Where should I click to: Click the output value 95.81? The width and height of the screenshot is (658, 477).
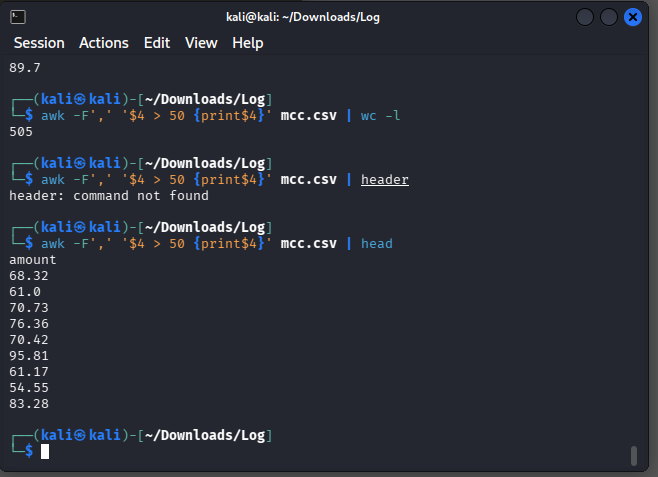click(x=29, y=356)
